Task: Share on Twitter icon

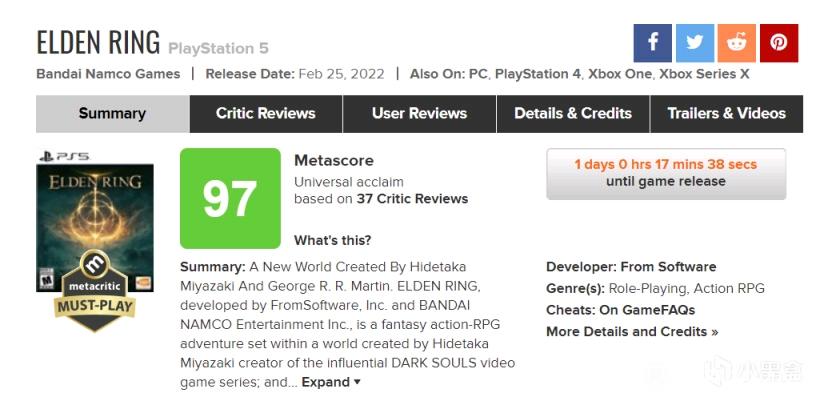Action: coord(695,43)
